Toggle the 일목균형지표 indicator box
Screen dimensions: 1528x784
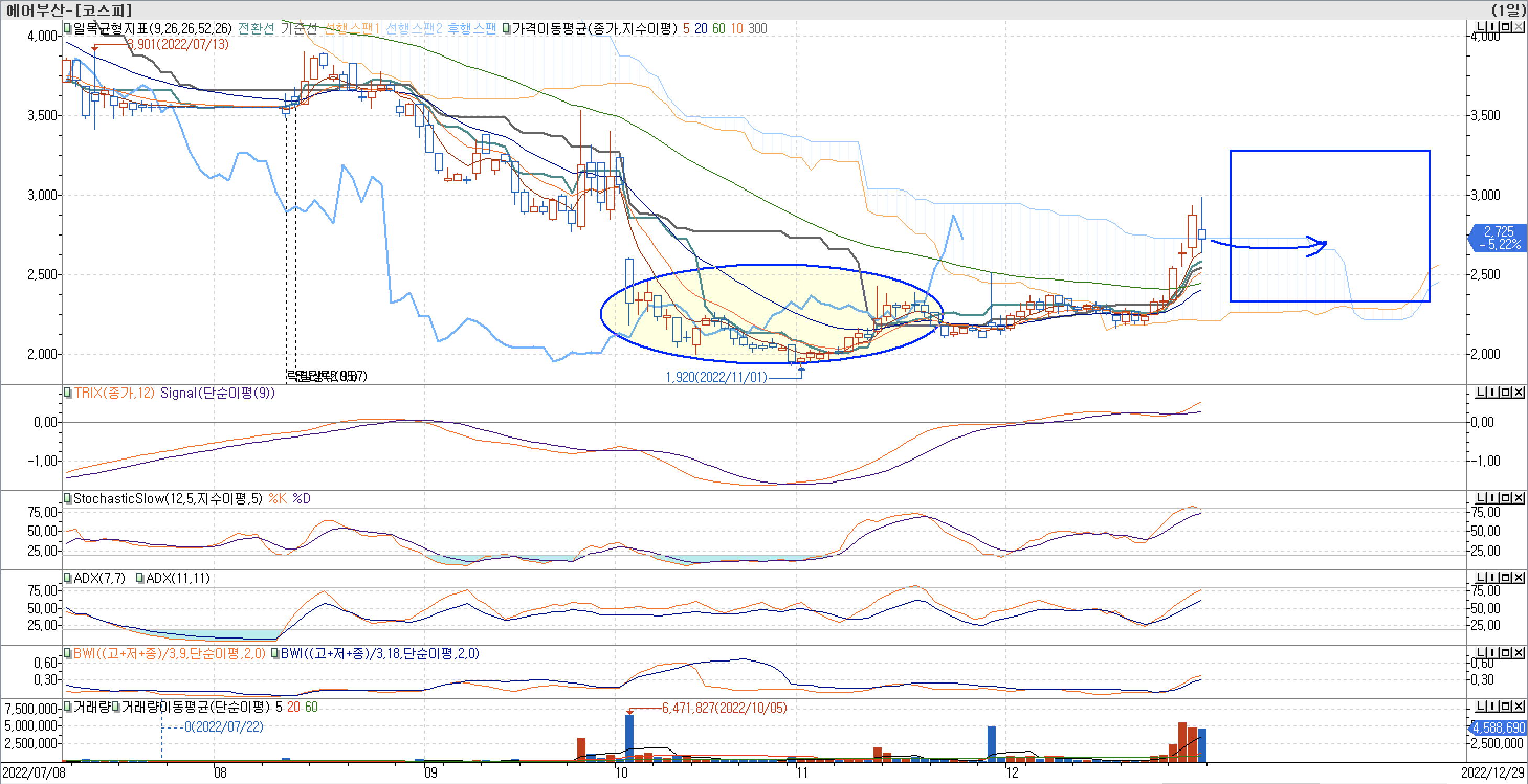click(68, 28)
